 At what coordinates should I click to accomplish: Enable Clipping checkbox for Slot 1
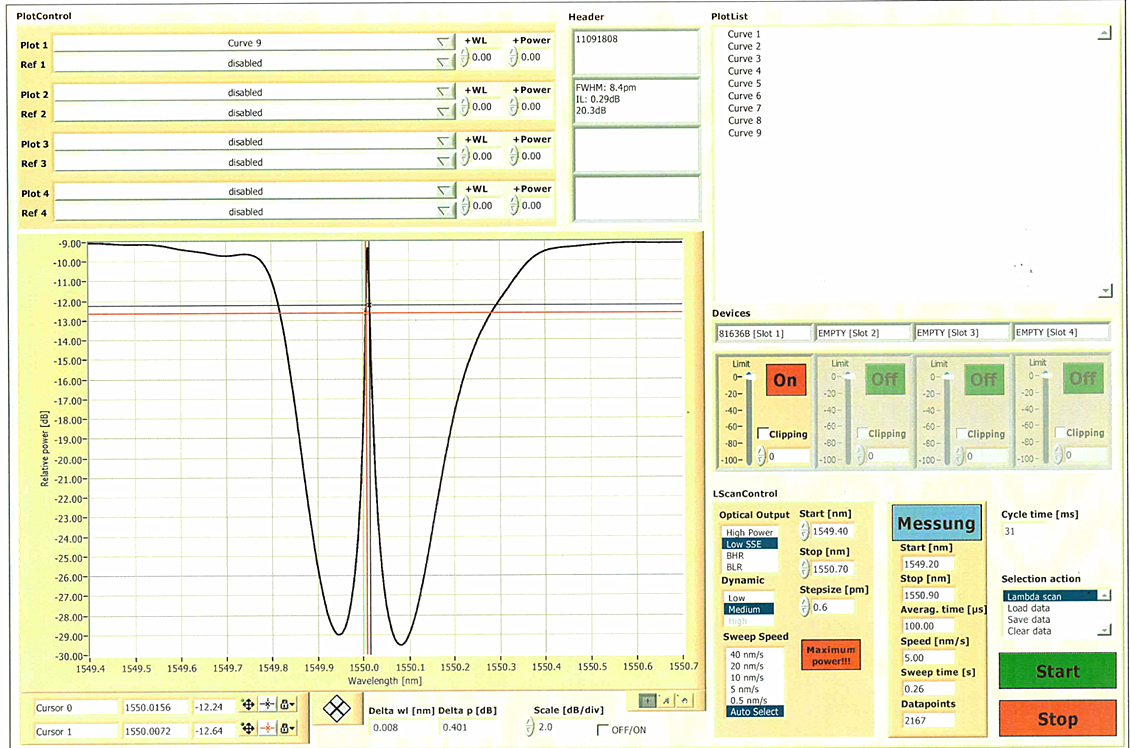coord(763,433)
